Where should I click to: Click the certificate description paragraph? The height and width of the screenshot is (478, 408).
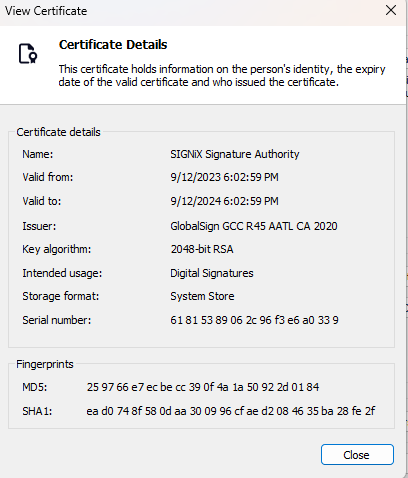point(222,75)
